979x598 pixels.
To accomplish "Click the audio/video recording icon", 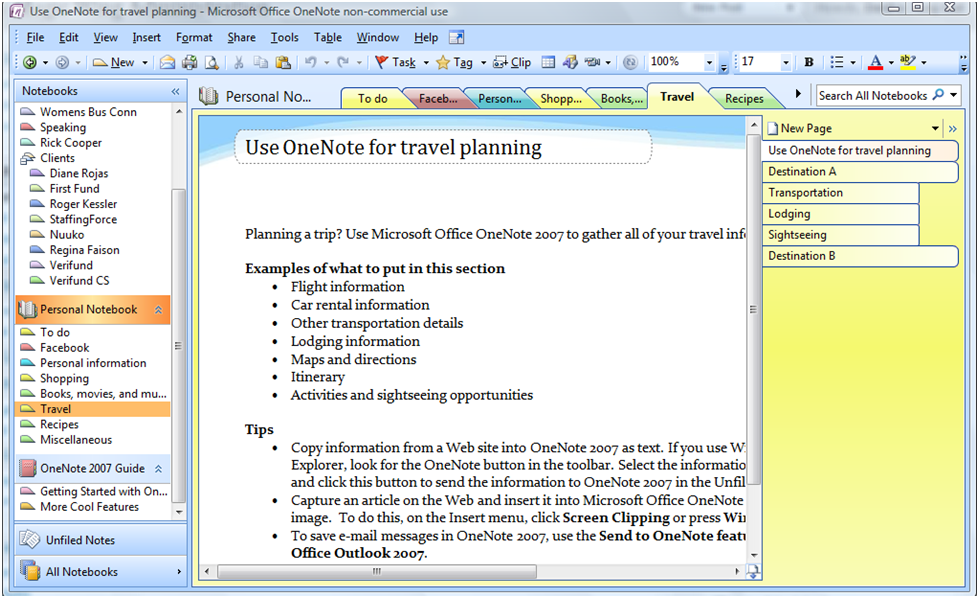I will [592, 62].
